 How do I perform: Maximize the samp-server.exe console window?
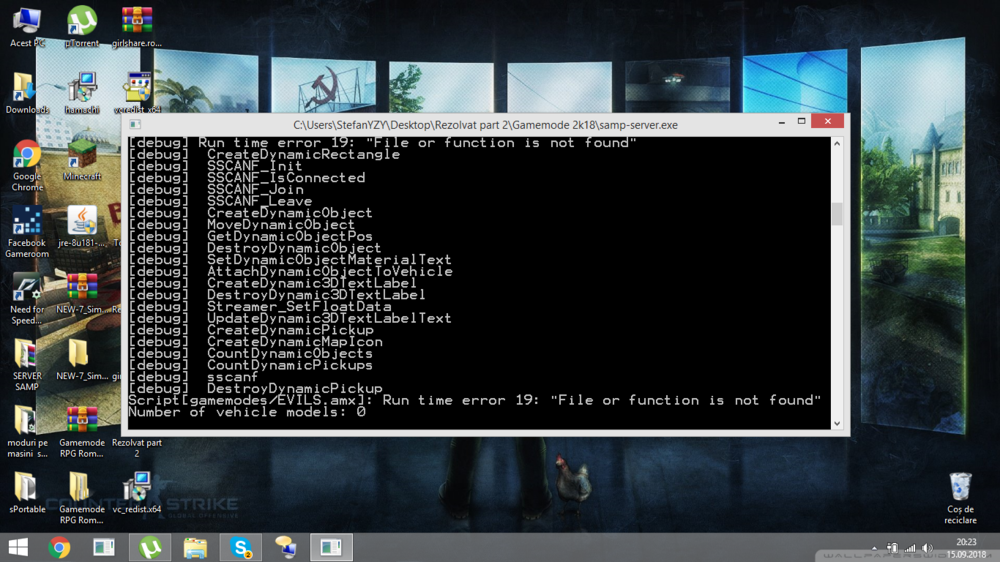802,122
